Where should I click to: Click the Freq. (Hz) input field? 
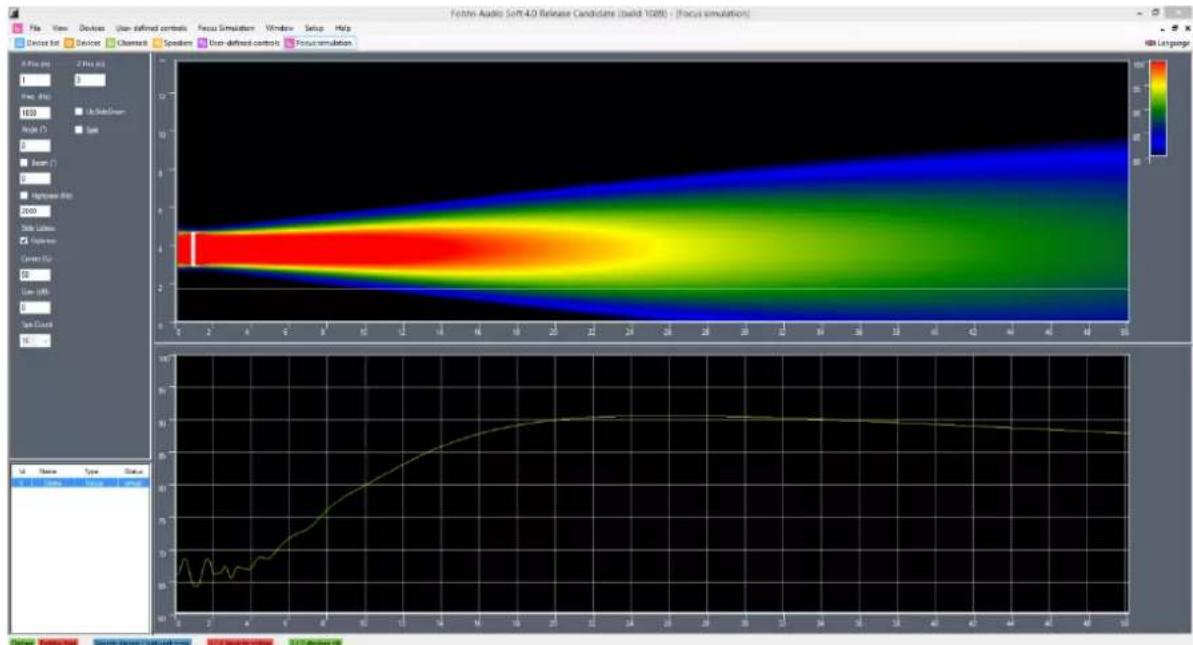(x=35, y=113)
